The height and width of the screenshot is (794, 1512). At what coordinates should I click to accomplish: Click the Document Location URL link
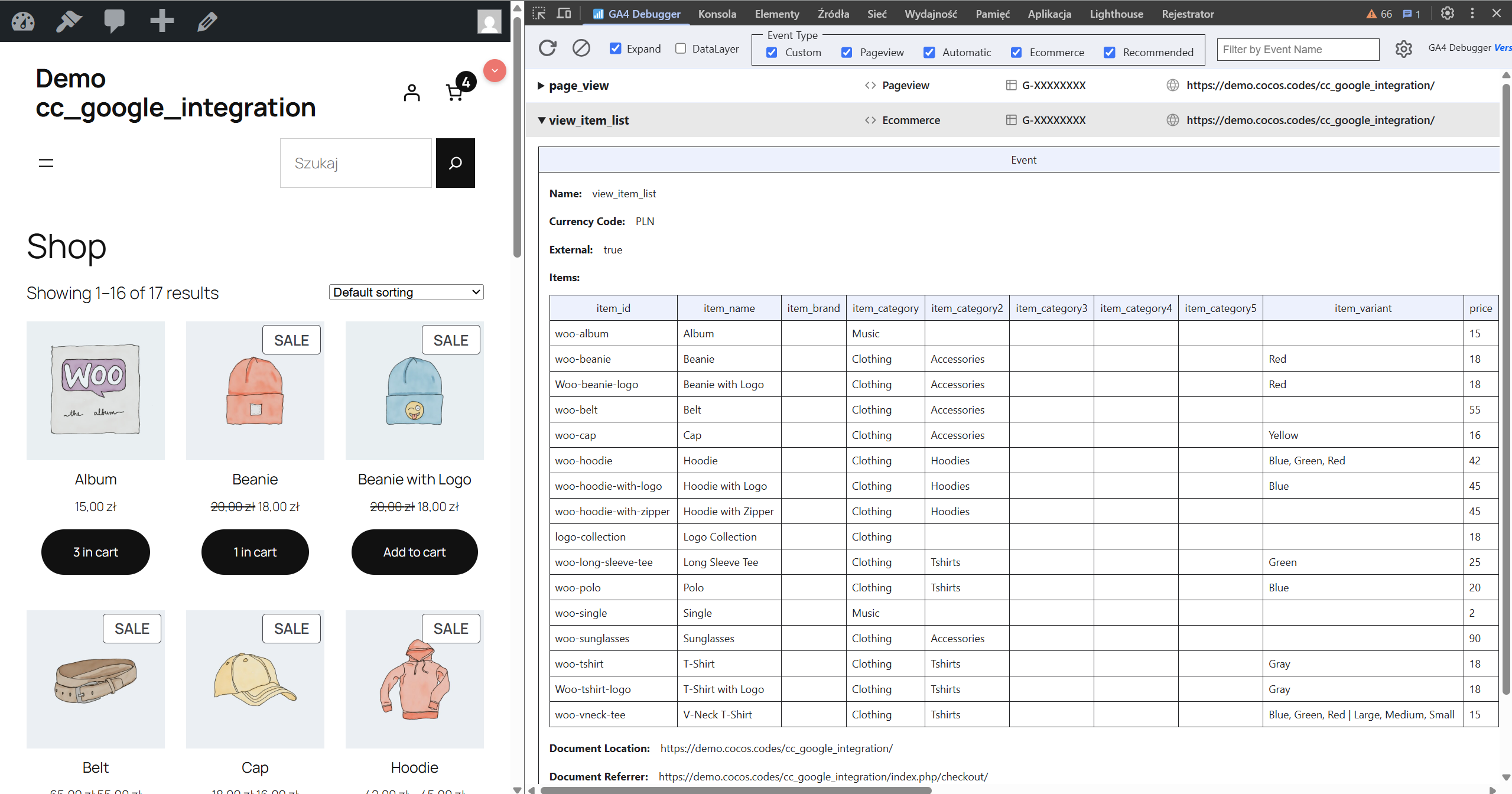pyautogui.click(x=776, y=749)
